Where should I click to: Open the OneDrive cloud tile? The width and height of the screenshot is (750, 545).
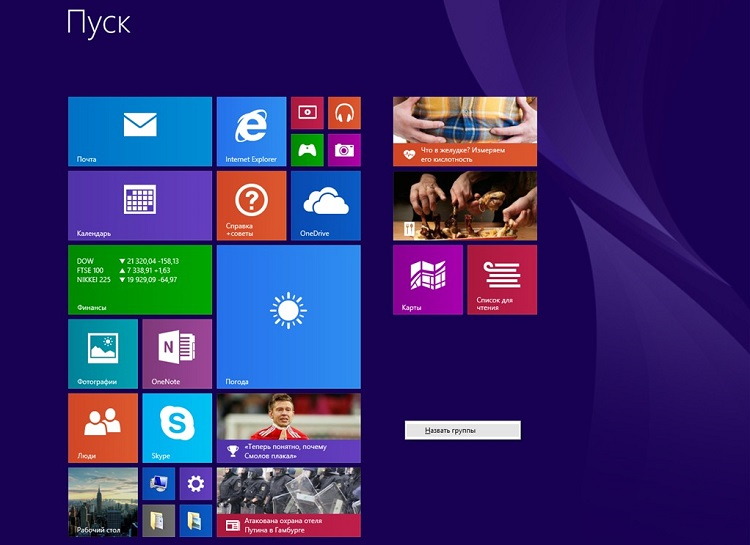325,205
